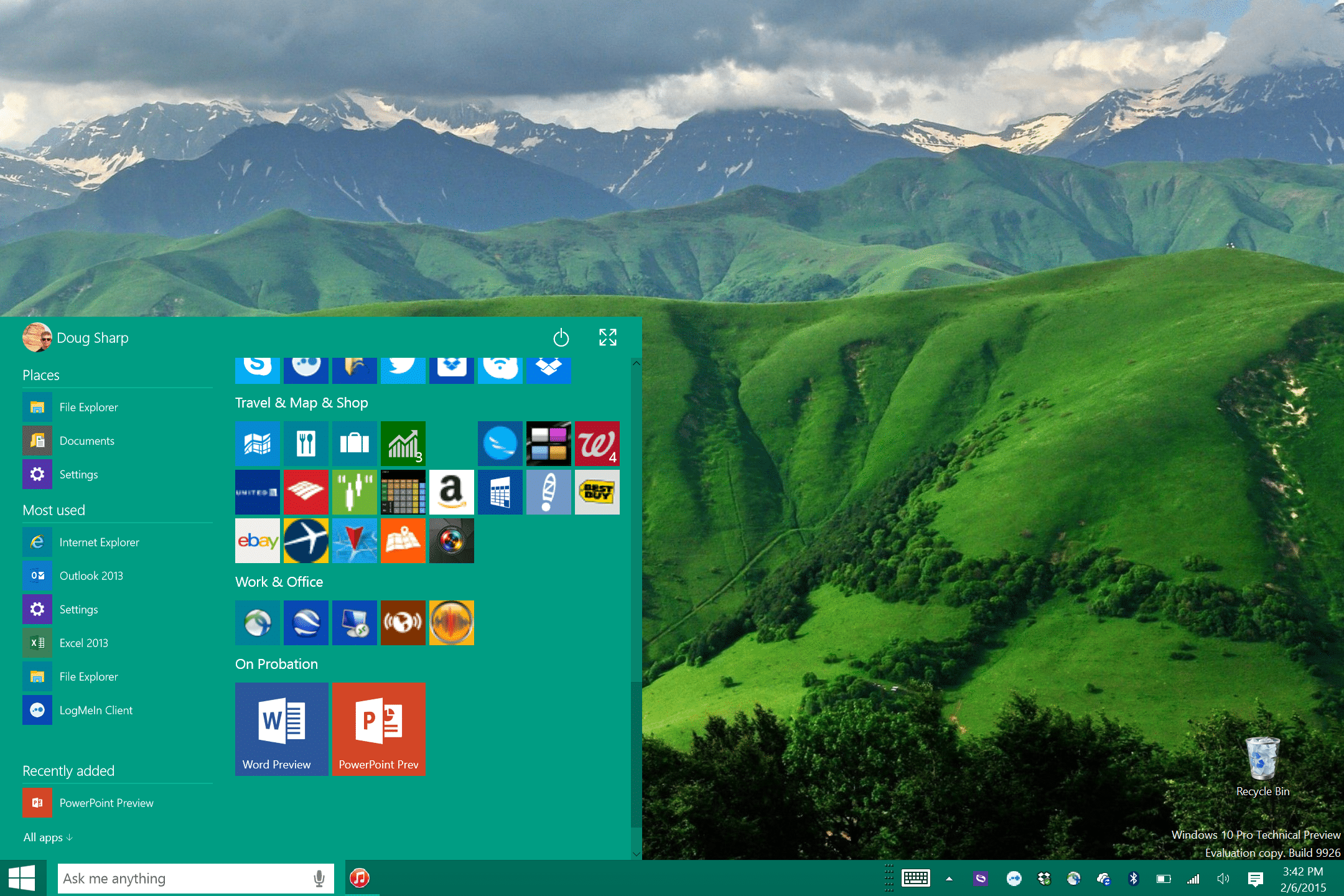
Task: Click the Windows Start button
Action: click(x=22, y=878)
